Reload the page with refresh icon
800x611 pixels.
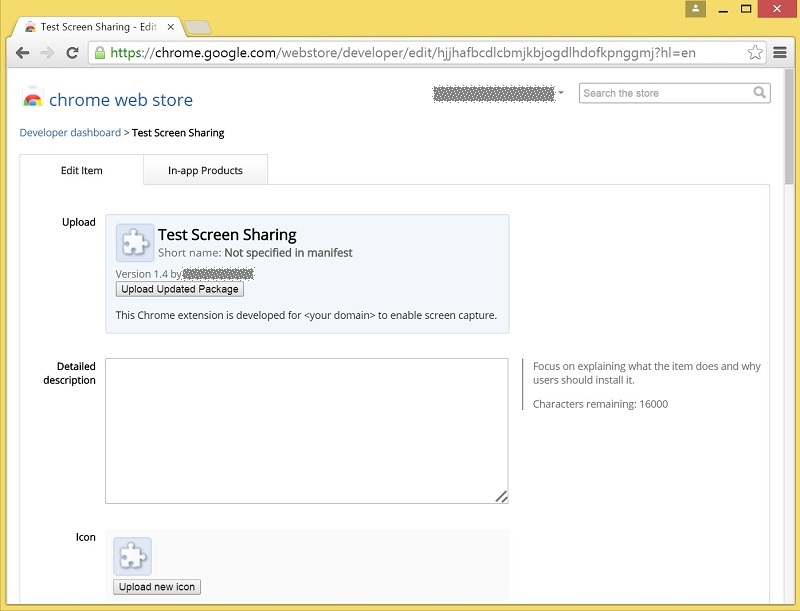click(72, 53)
